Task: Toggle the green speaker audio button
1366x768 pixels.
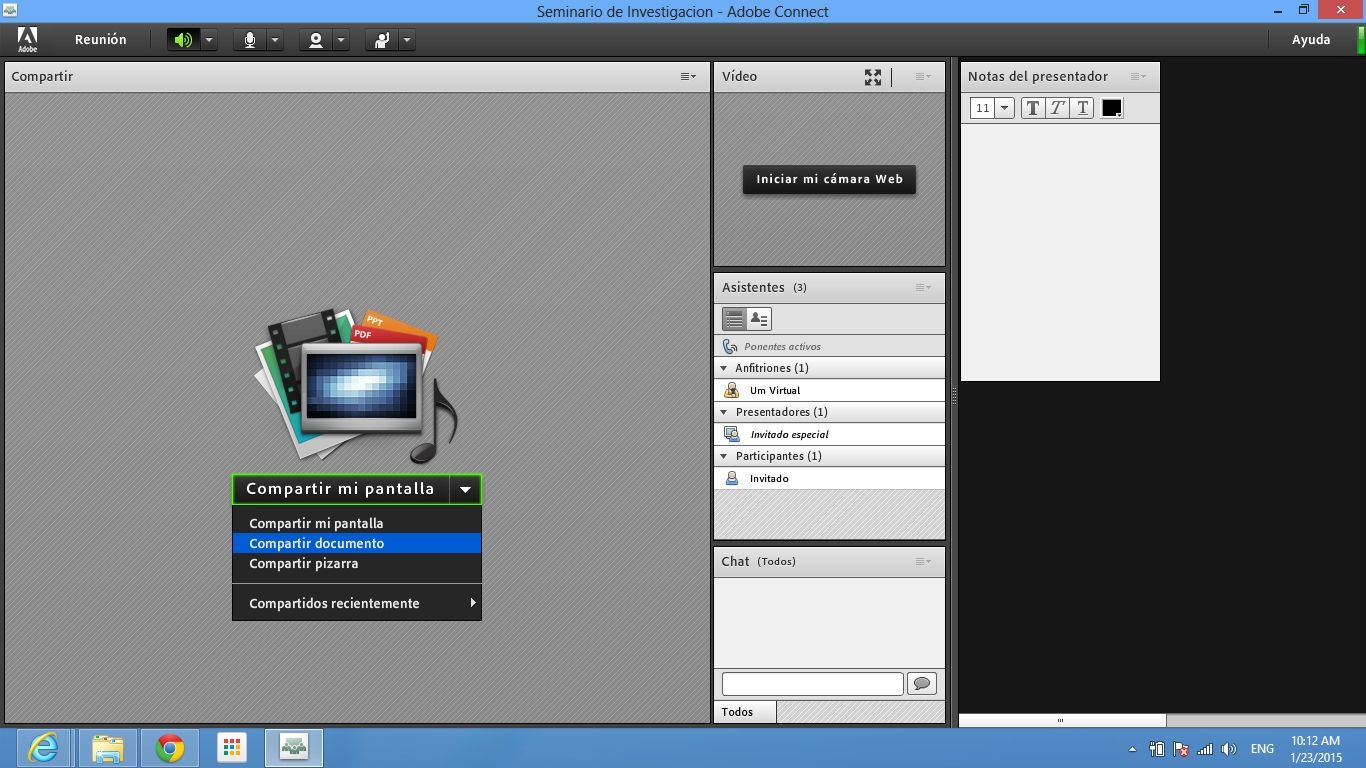Action: pyautogui.click(x=183, y=40)
